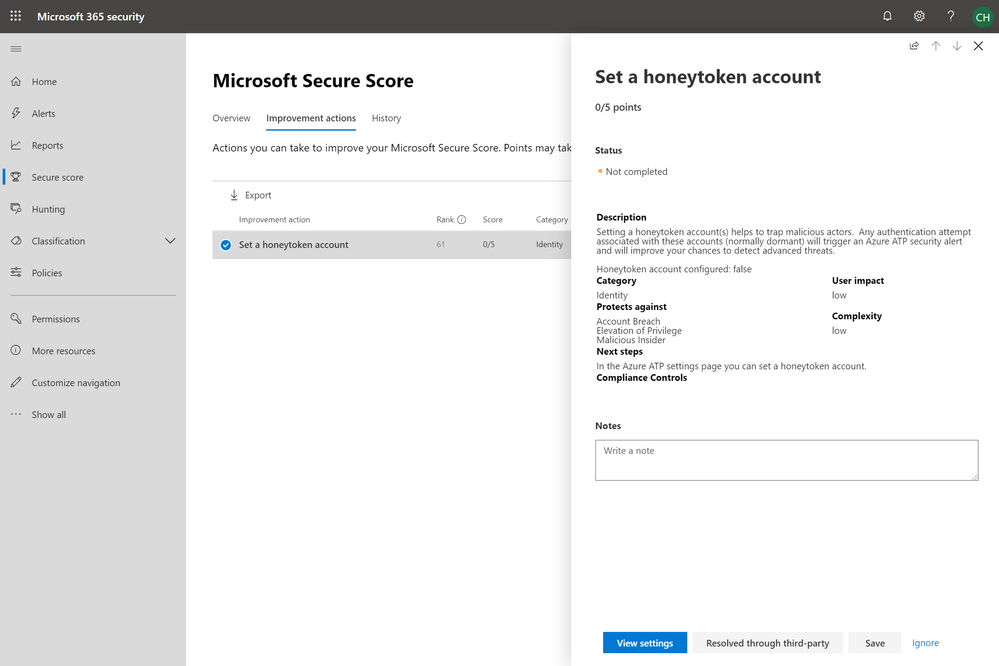Go to previous action with up arrow
Screen dimensions: 999x666
(x=936, y=46)
